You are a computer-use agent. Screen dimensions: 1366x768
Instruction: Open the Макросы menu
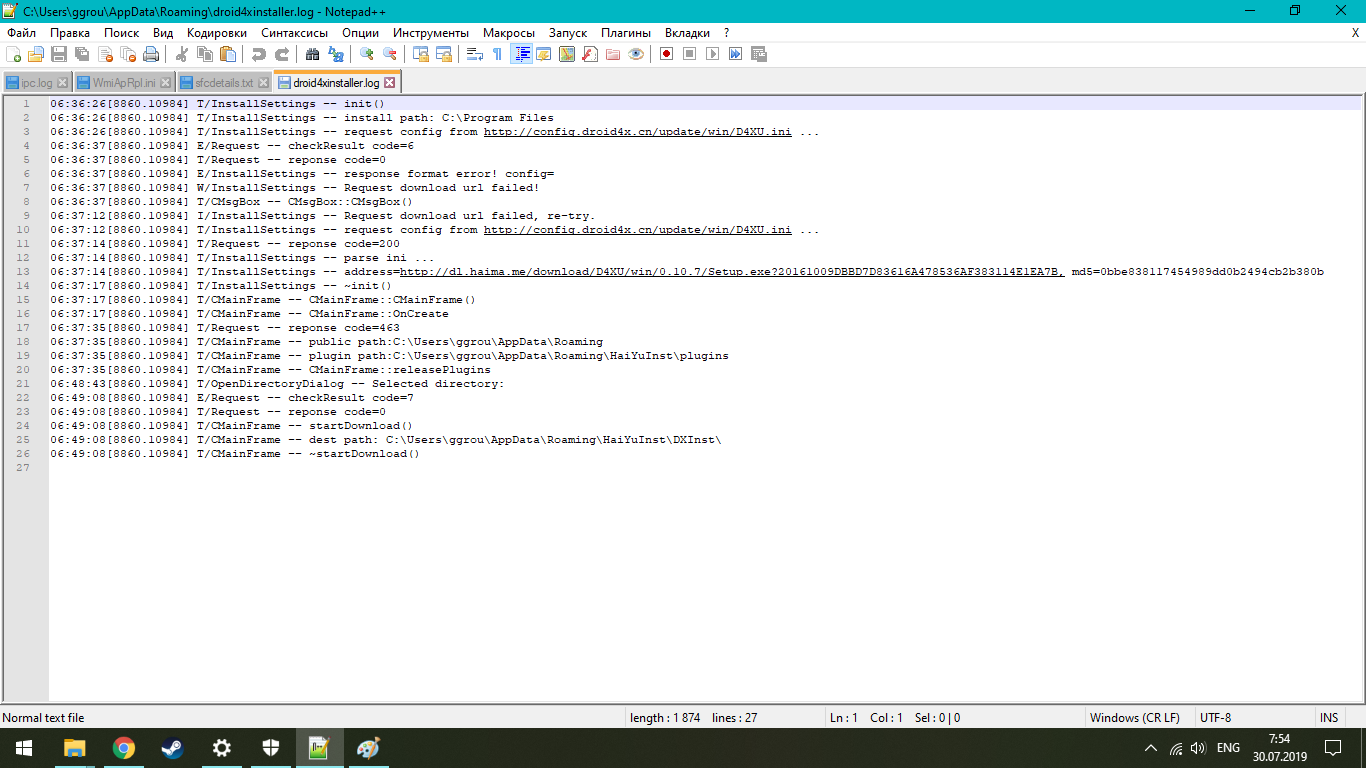509,33
